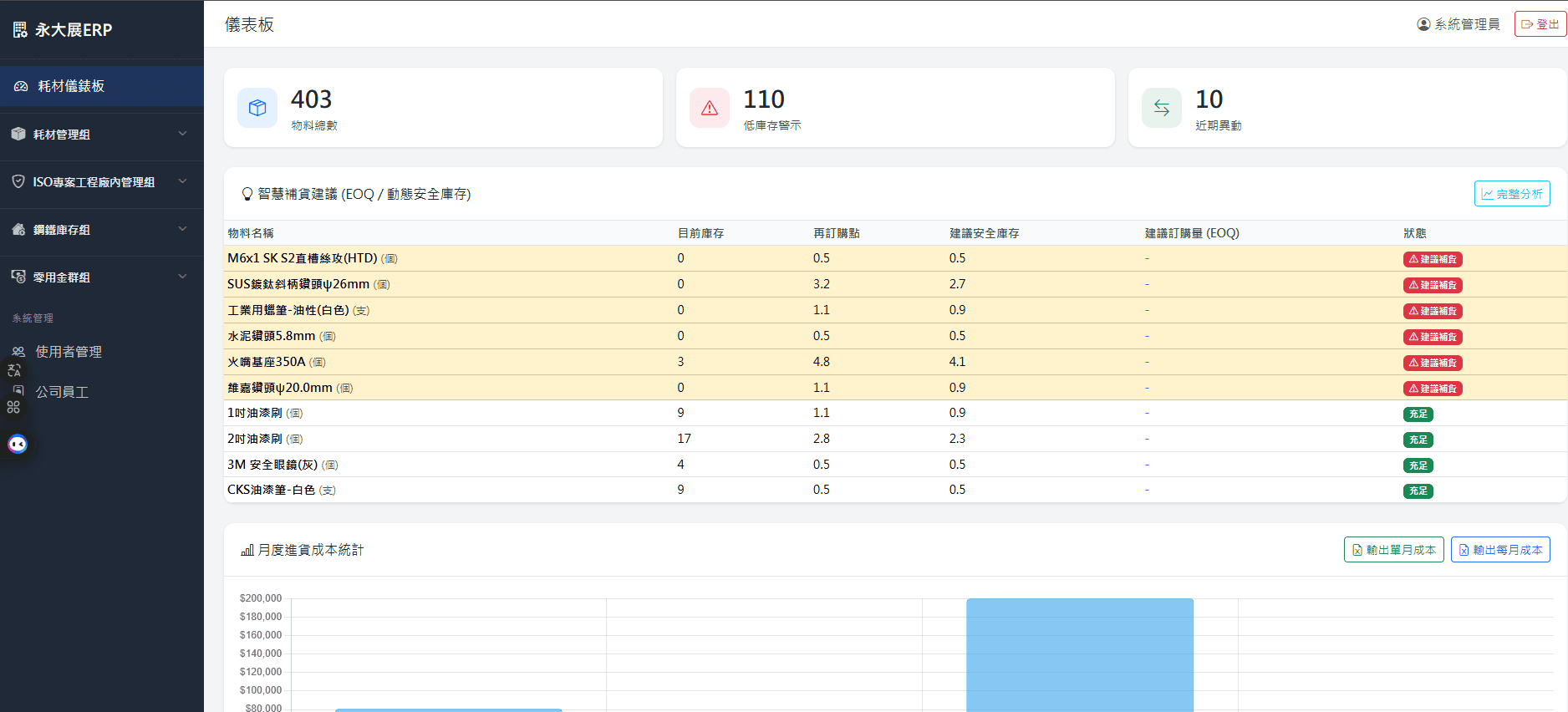The height and width of the screenshot is (712, 1568).
Task: Select the M6x1 SK S2直槽絲攻(HTD) row name
Action: 303,258
